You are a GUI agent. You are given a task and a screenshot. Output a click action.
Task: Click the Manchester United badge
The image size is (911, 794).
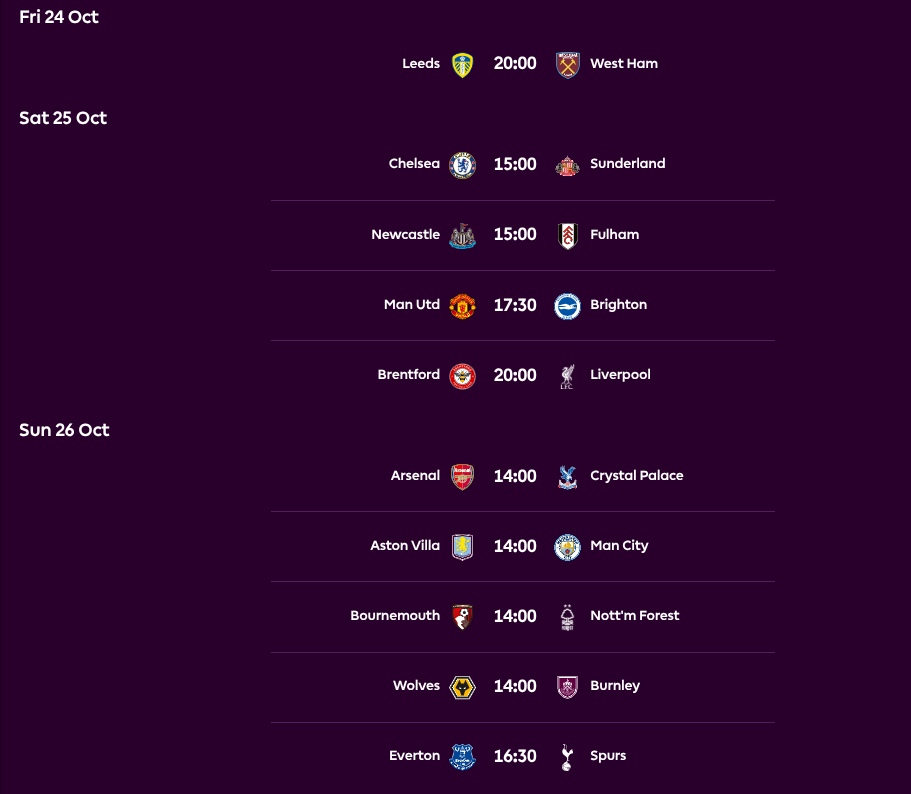click(462, 305)
